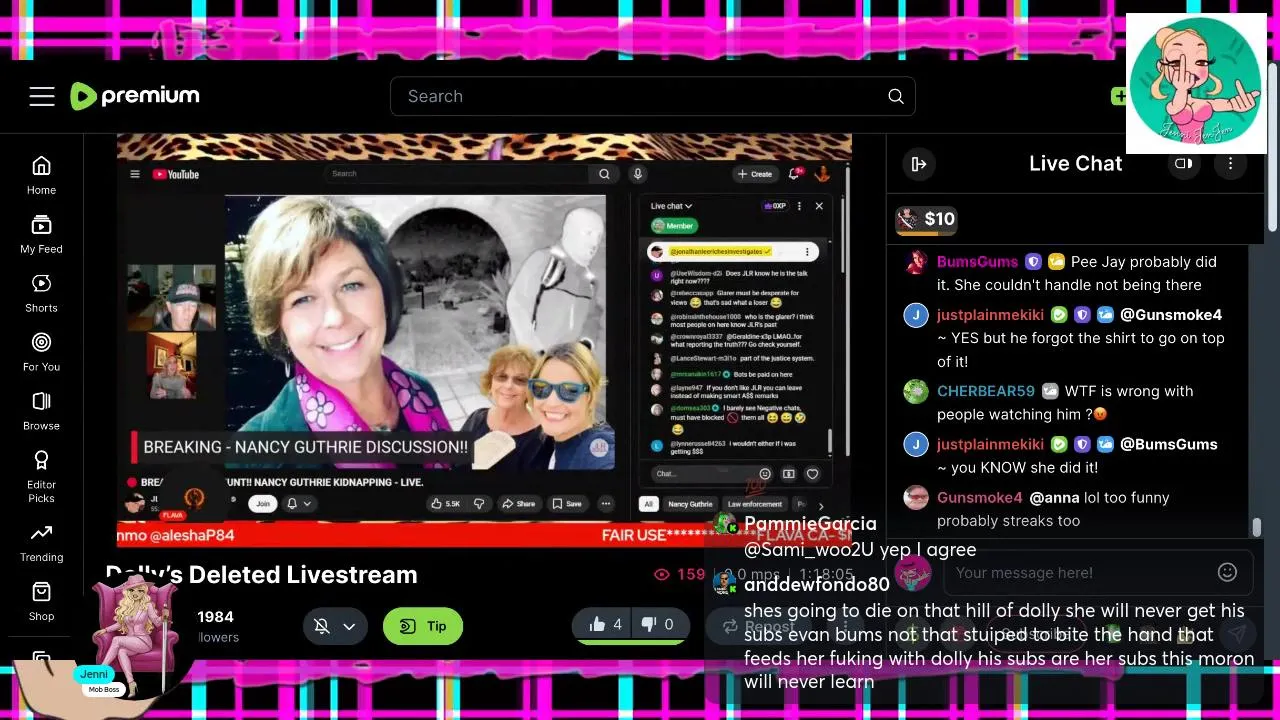Image resolution: width=1280 pixels, height=720 pixels.
Task: Expand the notification options chevron
Action: point(349,626)
